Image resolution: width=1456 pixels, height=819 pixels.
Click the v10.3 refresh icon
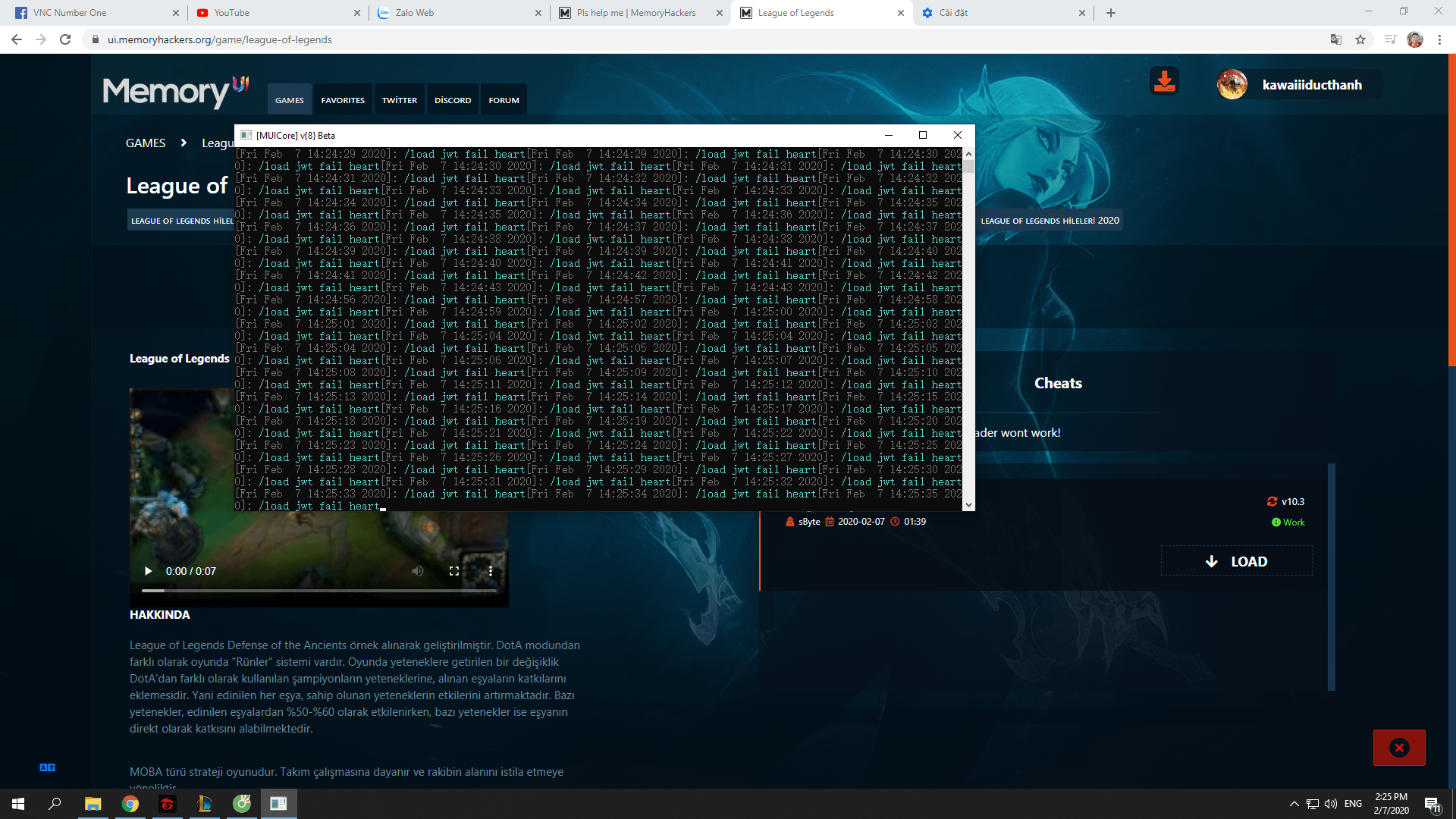tap(1272, 501)
